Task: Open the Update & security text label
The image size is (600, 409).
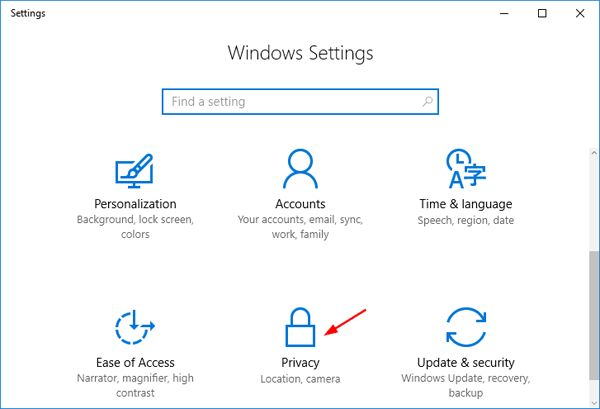Action: [465, 363]
